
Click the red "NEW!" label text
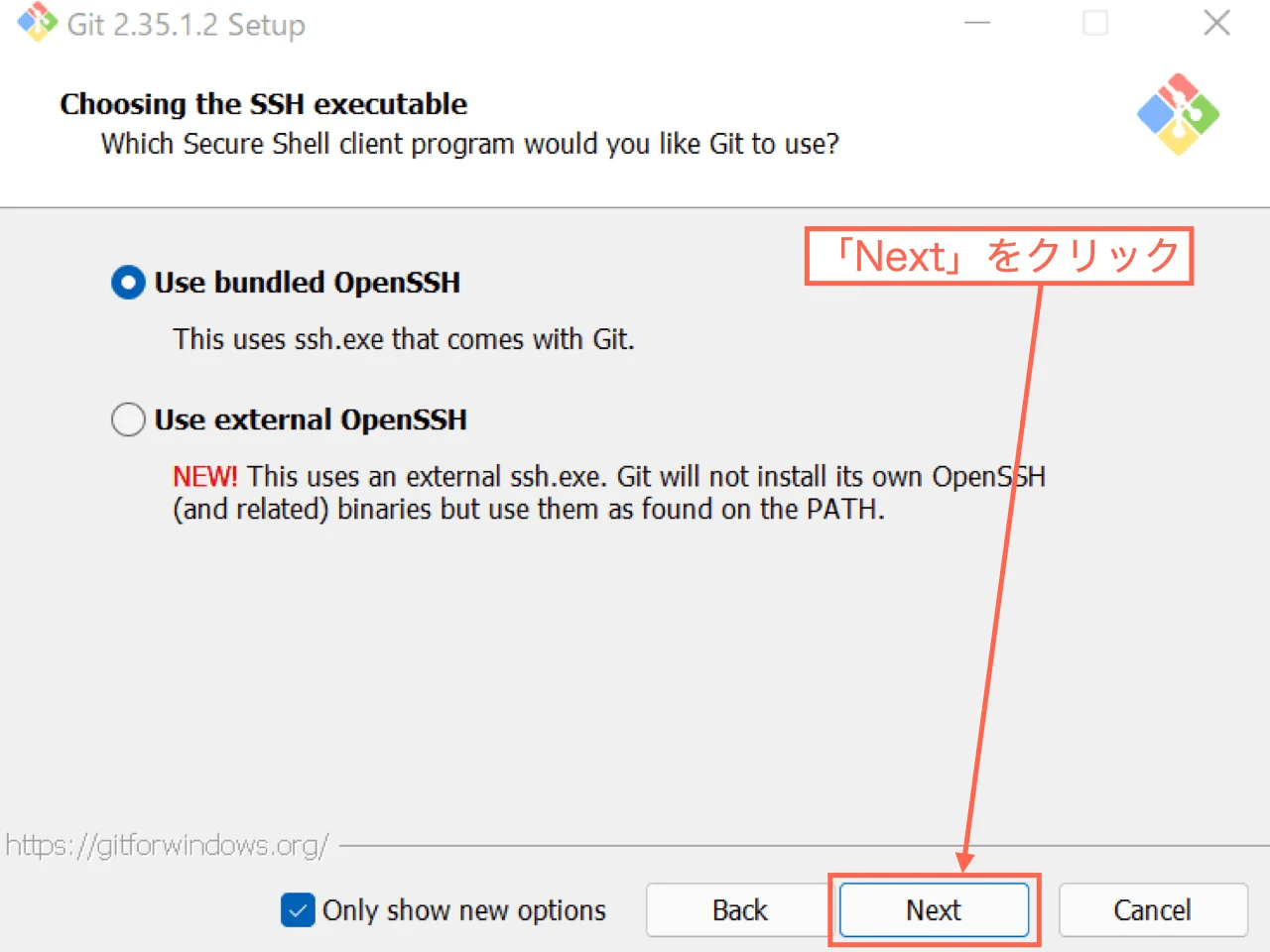203,476
